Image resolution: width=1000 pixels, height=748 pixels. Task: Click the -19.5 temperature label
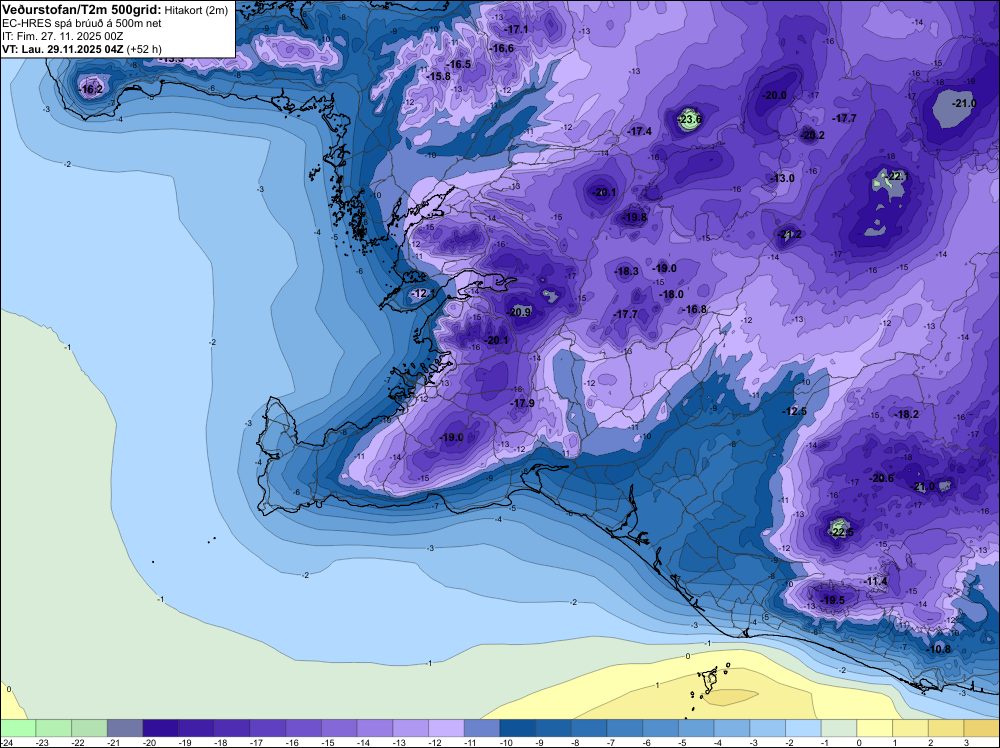coord(833,600)
